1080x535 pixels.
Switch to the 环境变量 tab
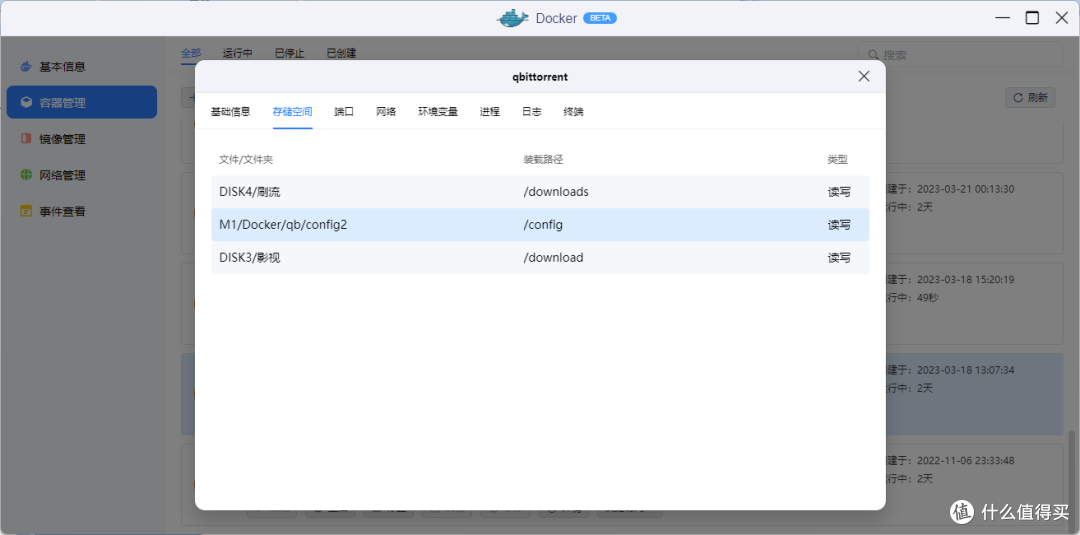(438, 112)
